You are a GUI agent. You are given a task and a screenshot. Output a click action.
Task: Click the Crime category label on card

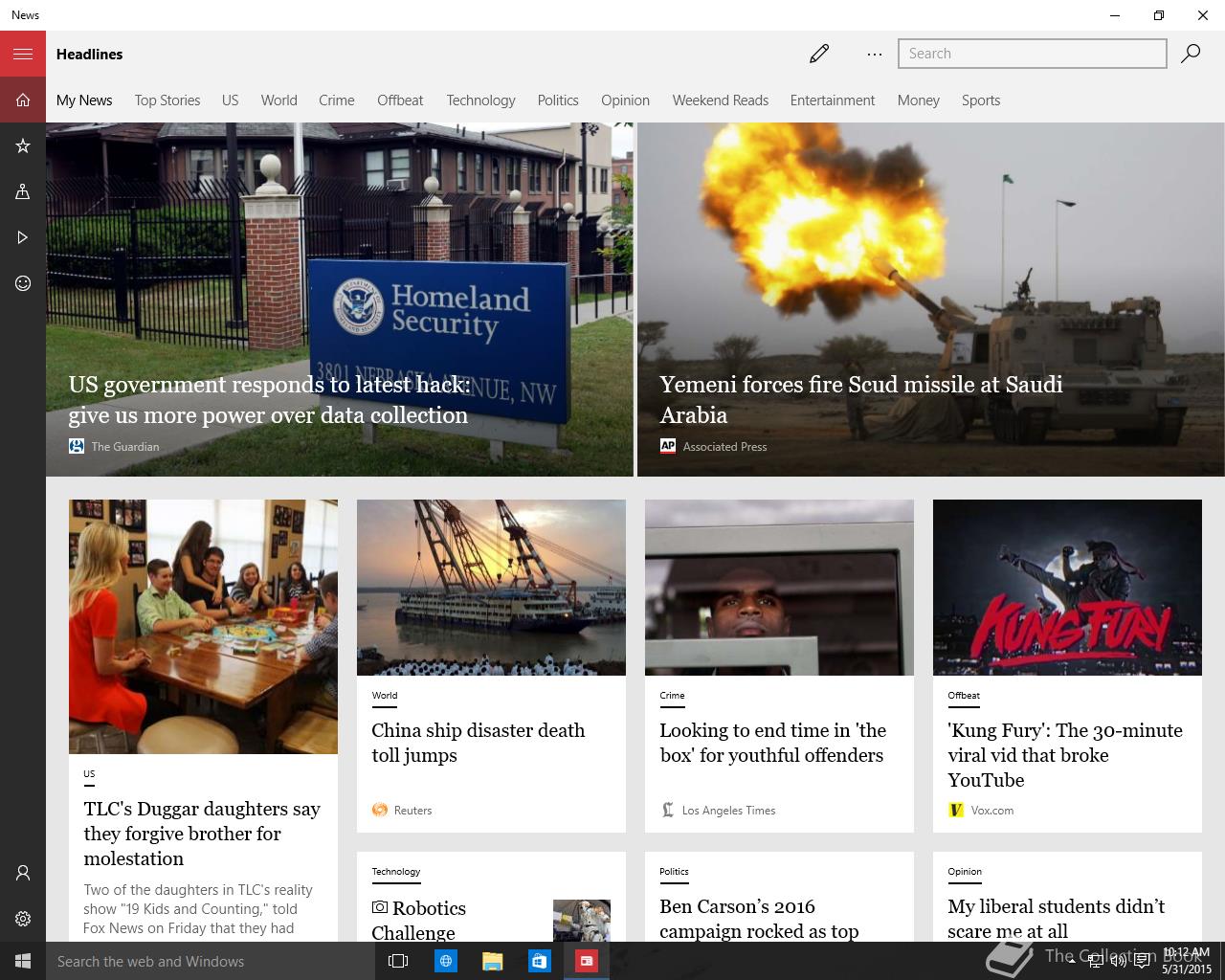[x=672, y=696]
